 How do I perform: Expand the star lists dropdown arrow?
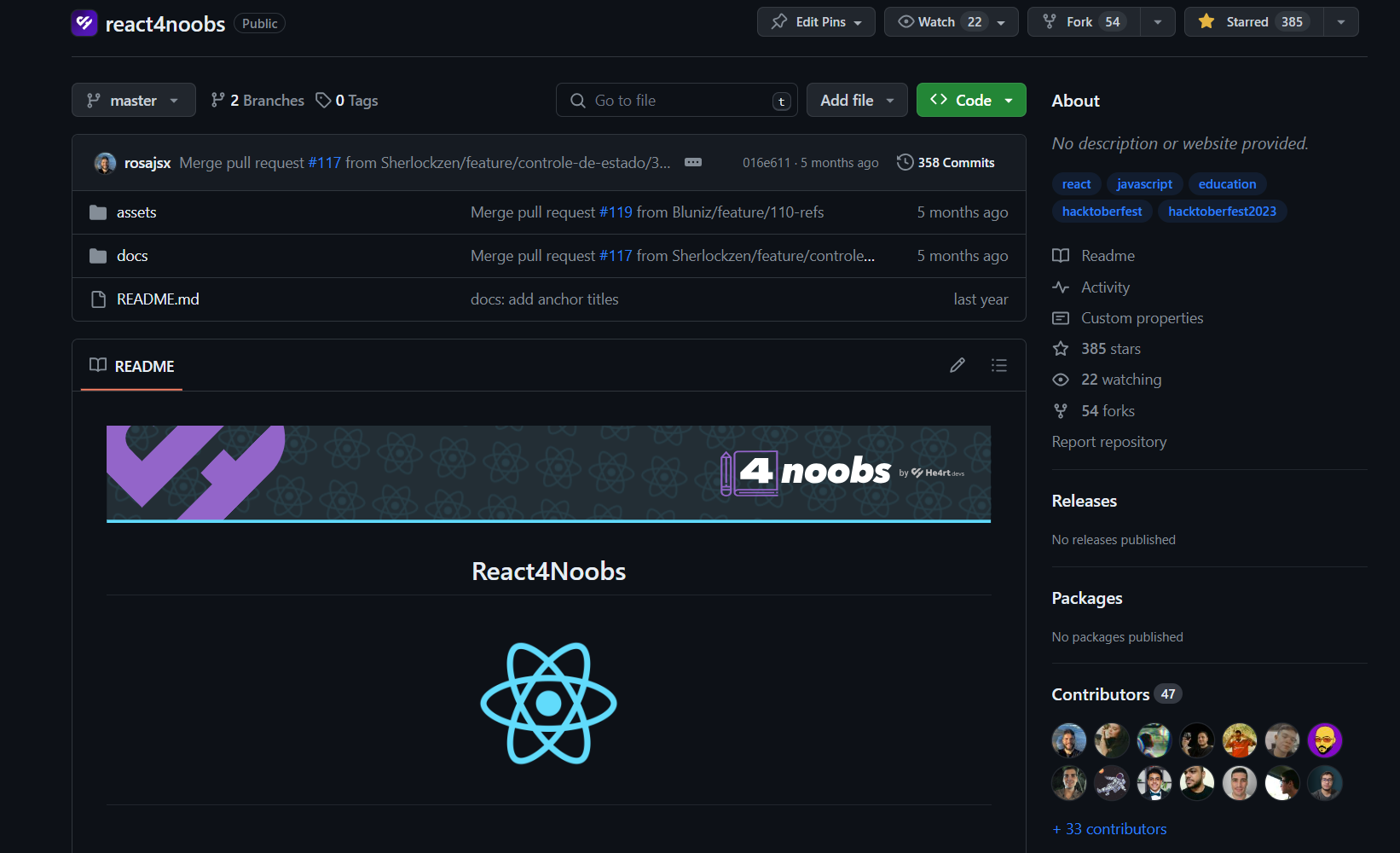pyautogui.click(x=1341, y=22)
